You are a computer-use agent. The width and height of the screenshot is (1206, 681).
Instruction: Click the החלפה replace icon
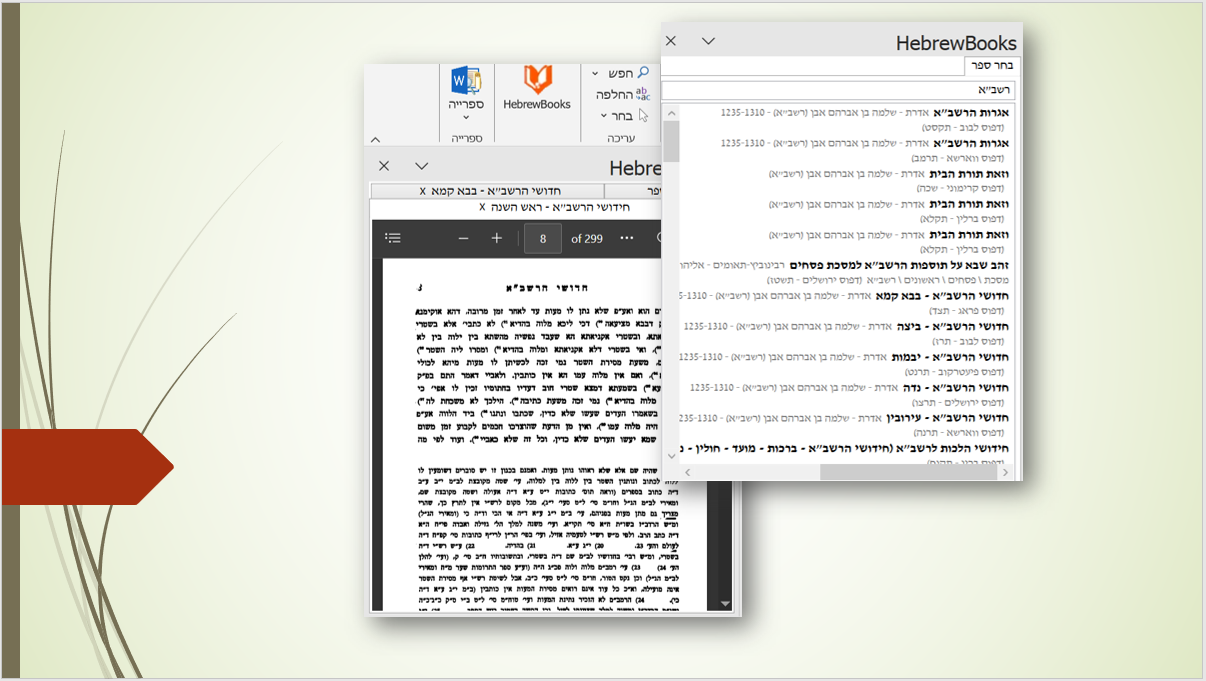[643, 94]
